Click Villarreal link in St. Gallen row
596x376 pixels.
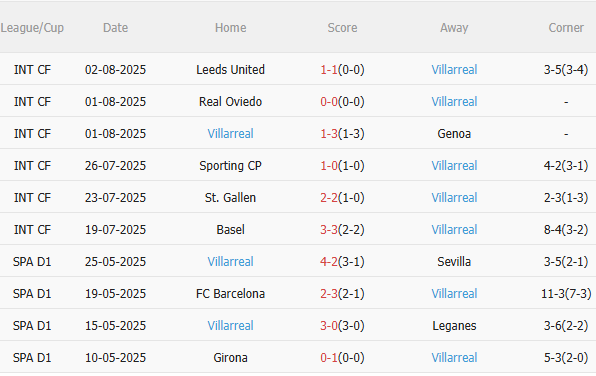point(454,197)
